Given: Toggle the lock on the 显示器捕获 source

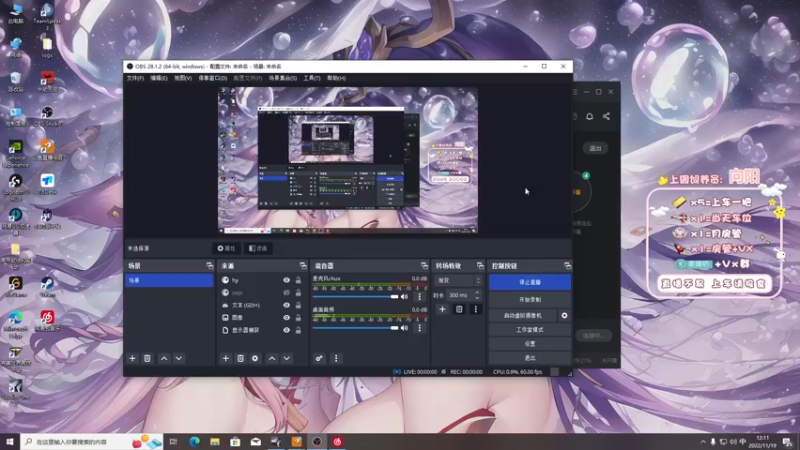Looking at the screenshot, I should [298, 330].
